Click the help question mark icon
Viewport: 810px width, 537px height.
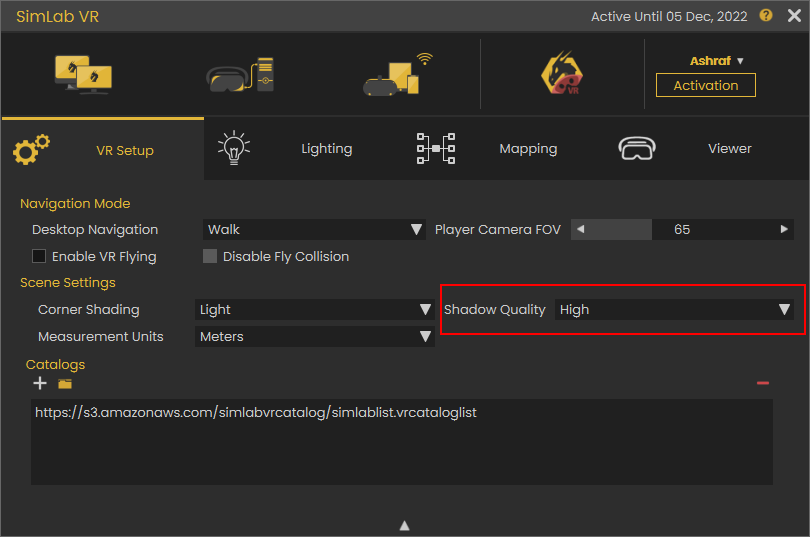coord(766,15)
